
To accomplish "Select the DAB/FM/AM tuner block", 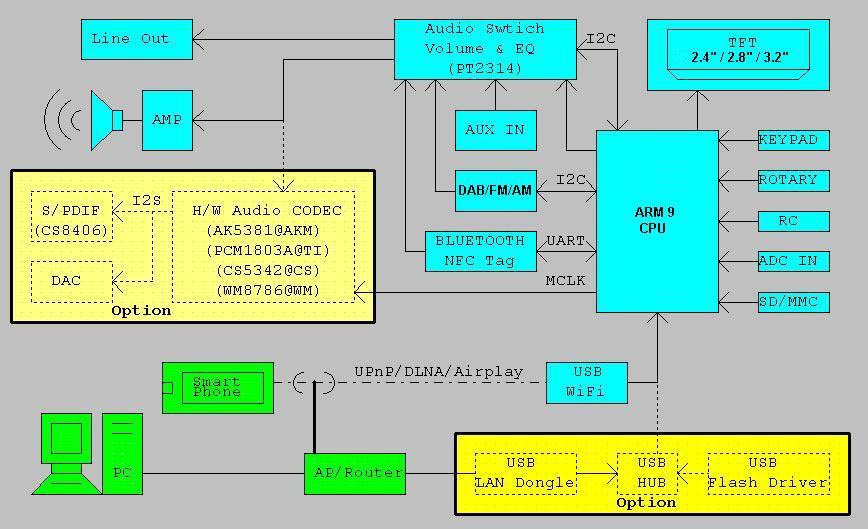I will coord(495,190).
